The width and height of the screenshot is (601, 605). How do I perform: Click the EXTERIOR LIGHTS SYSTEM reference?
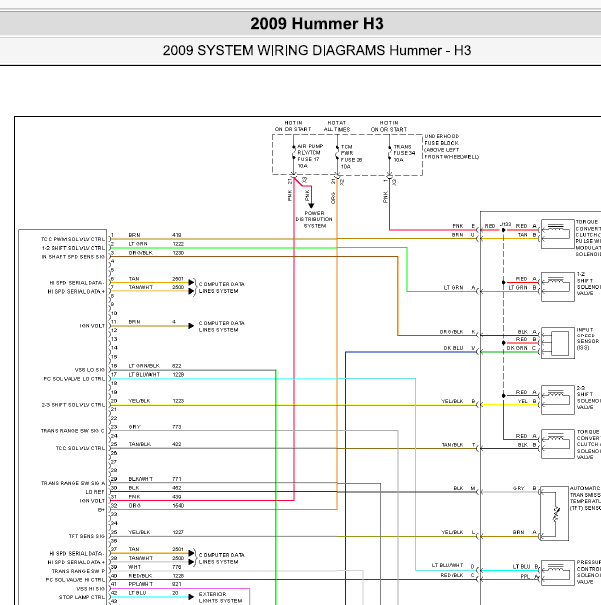220,598
